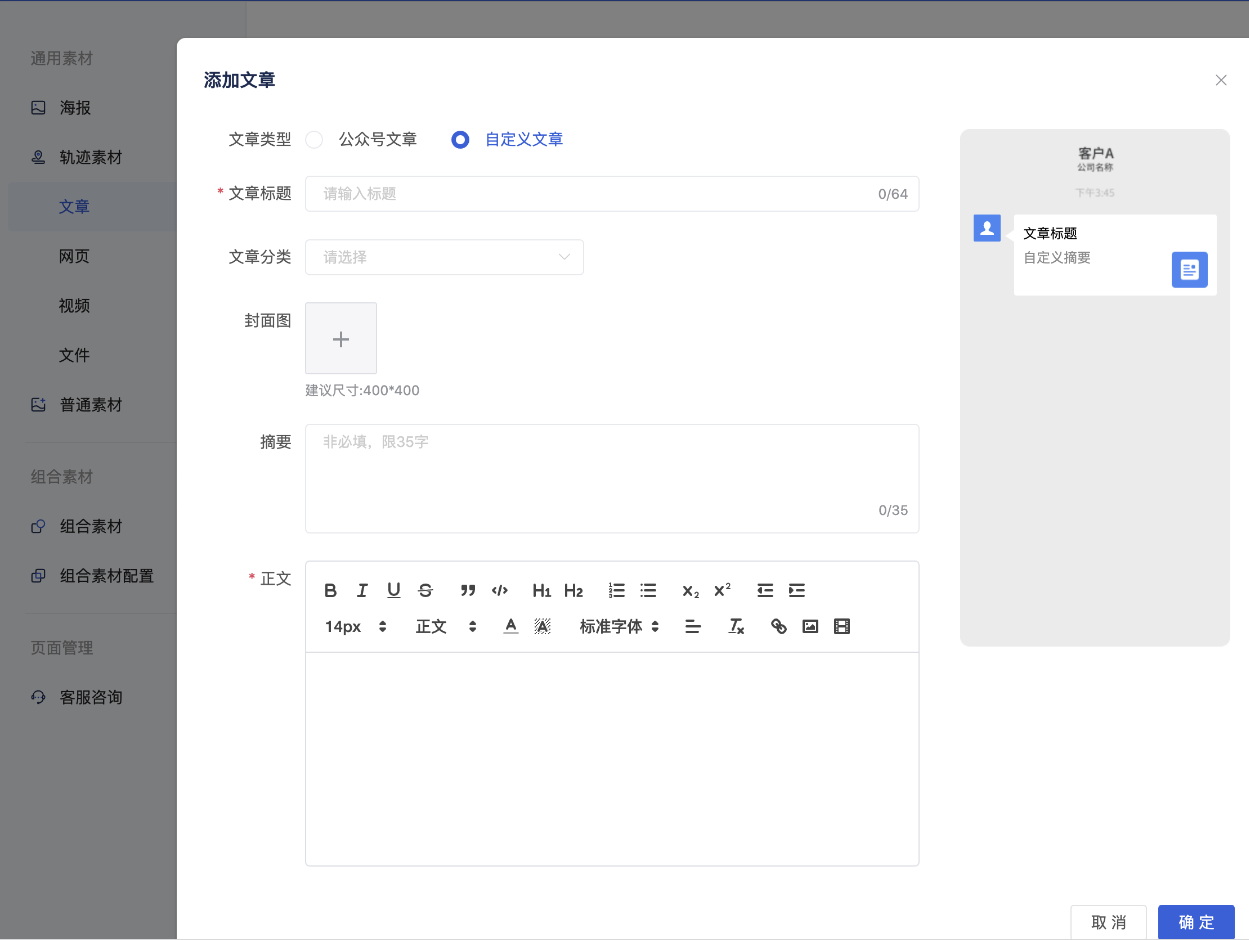Toggle bold formatting in editor toolbar

(x=331, y=590)
